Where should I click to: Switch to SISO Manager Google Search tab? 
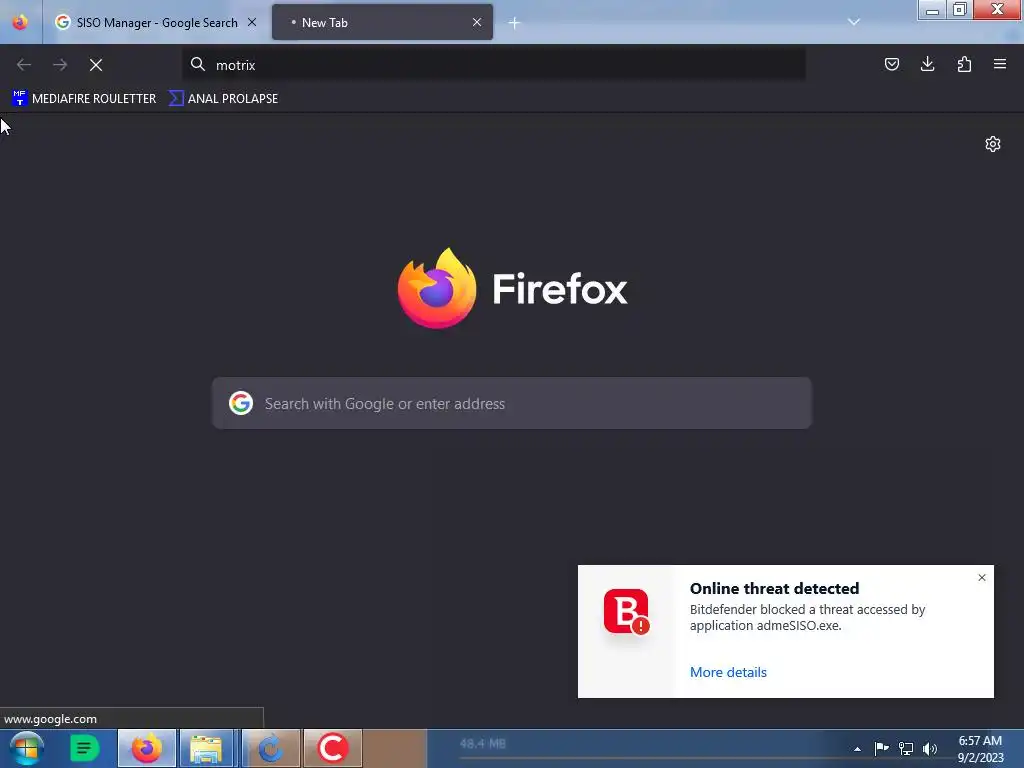(x=156, y=22)
